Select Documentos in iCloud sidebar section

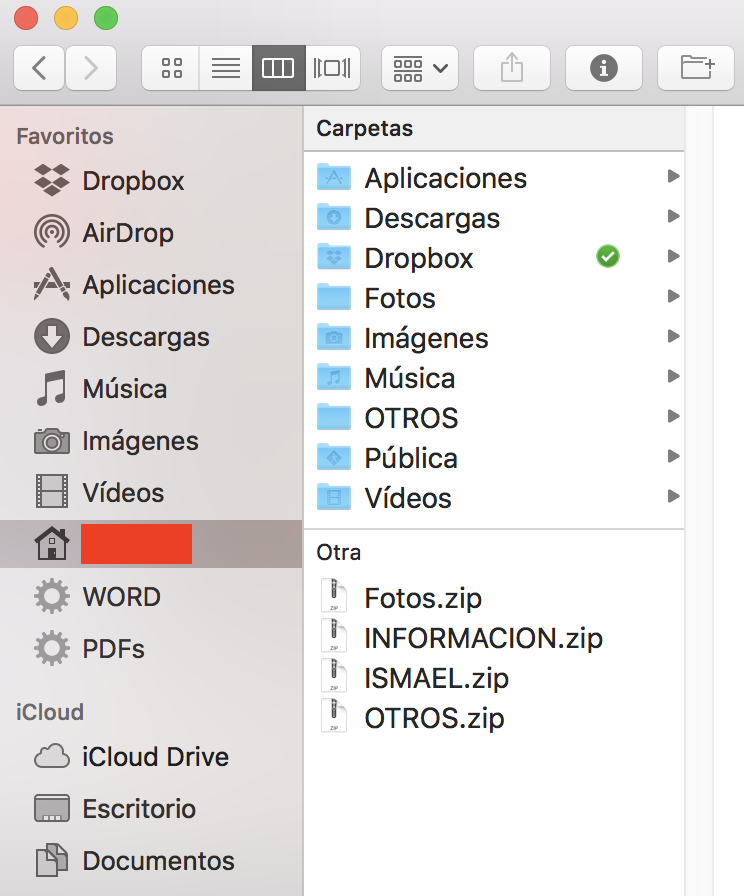point(158,861)
